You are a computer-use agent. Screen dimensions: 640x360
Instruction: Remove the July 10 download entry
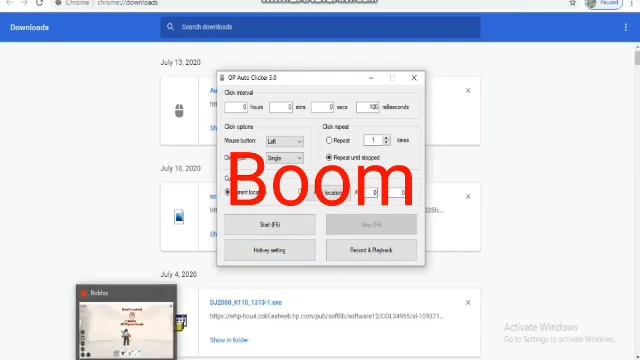tap(468, 197)
